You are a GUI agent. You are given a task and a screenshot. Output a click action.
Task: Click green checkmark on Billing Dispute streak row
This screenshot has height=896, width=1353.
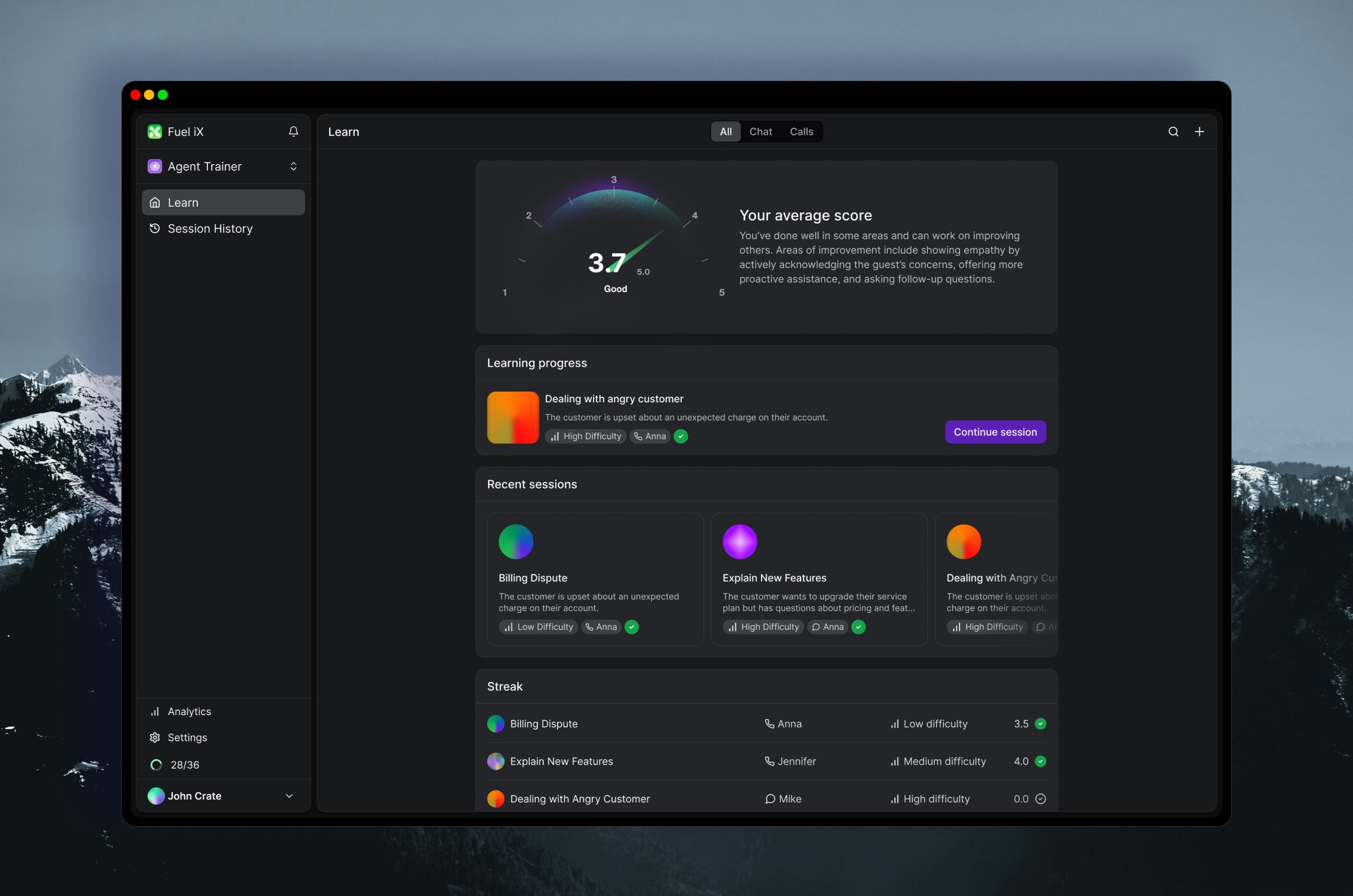[1040, 724]
